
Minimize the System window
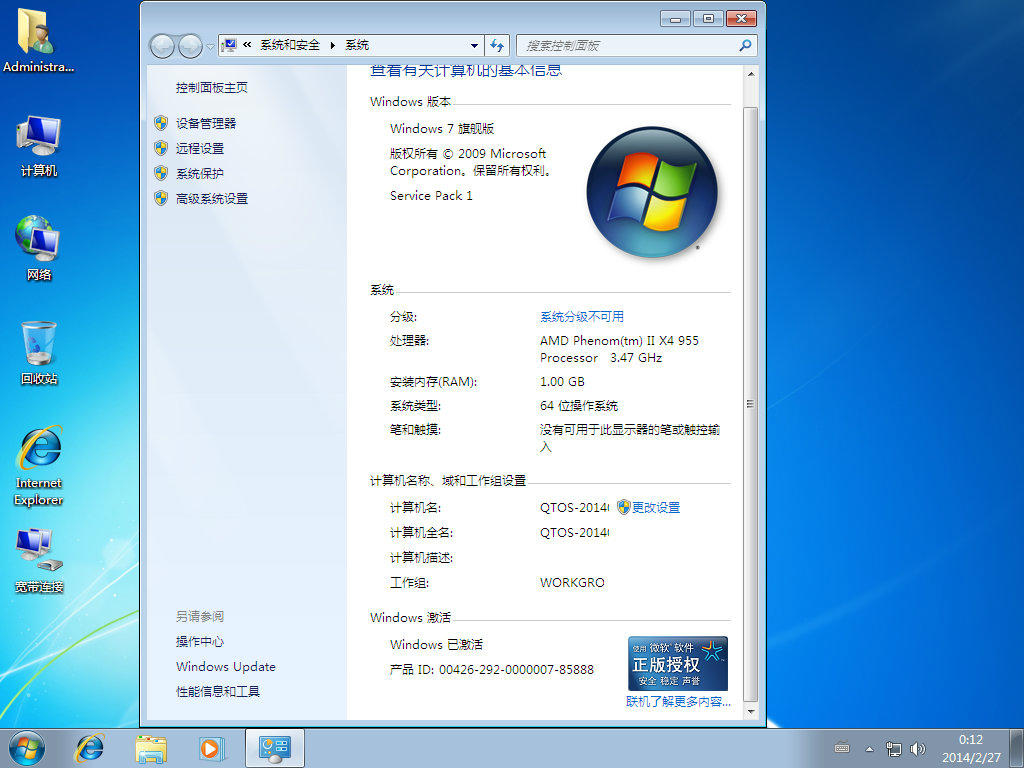[x=675, y=18]
